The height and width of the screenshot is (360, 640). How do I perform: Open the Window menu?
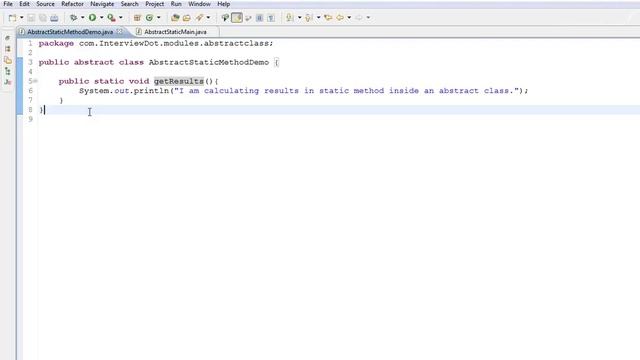pos(199,4)
